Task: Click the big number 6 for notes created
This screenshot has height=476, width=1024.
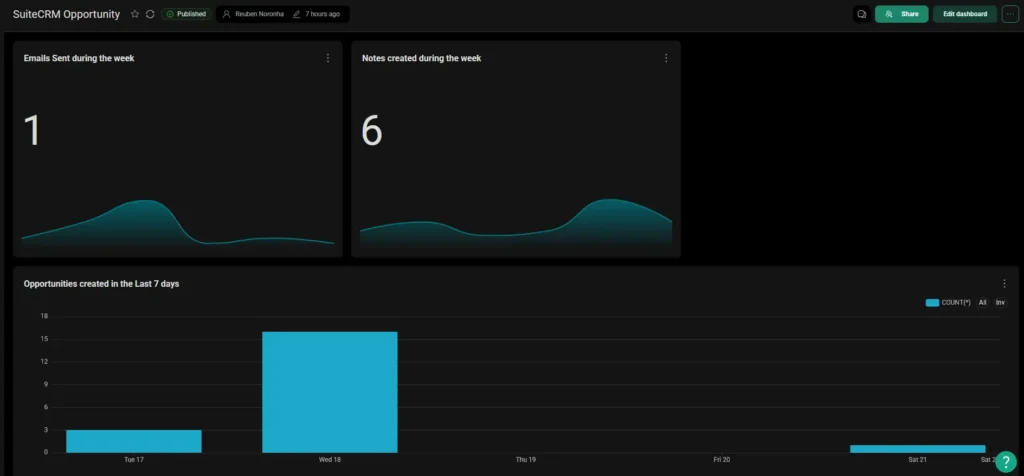Action: click(x=372, y=131)
